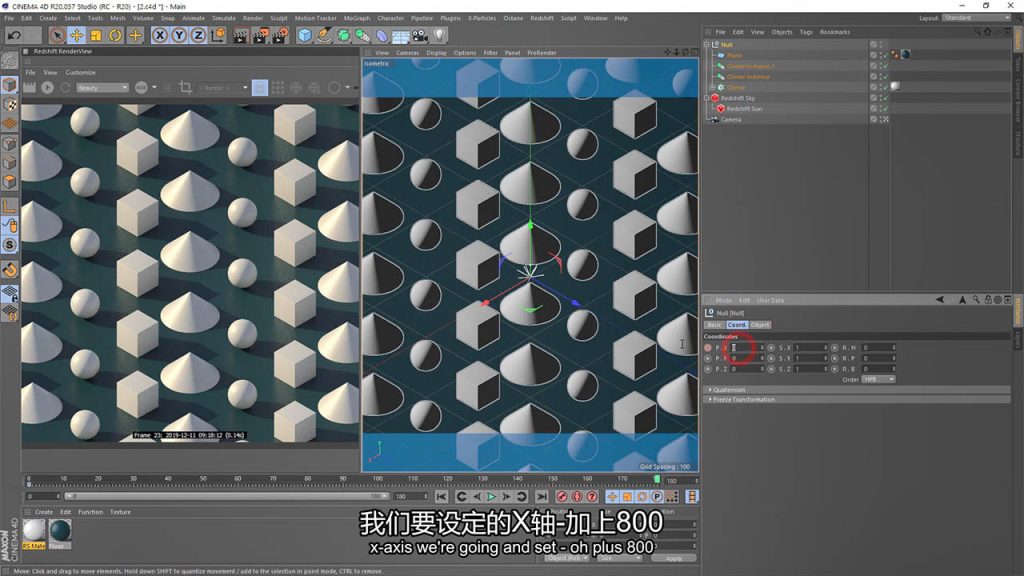Add a Cube primitive object
1024x576 pixels.
304,35
